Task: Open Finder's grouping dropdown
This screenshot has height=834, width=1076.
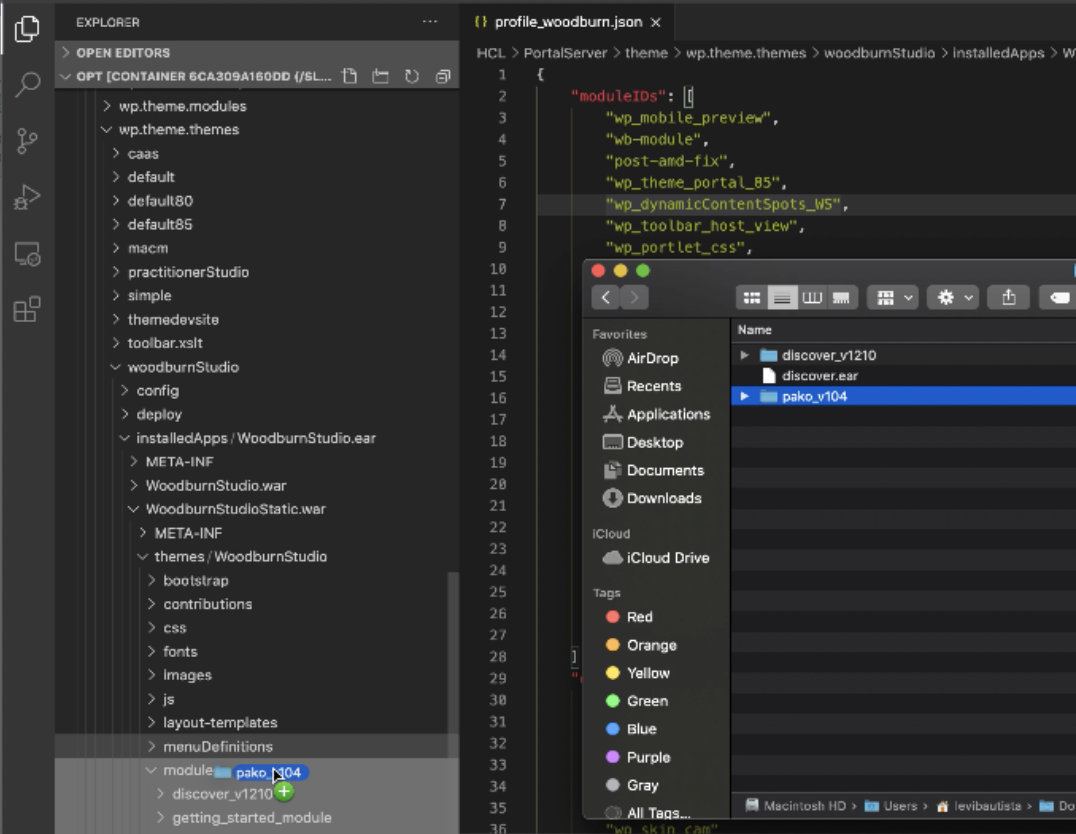Action: click(x=891, y=296)
